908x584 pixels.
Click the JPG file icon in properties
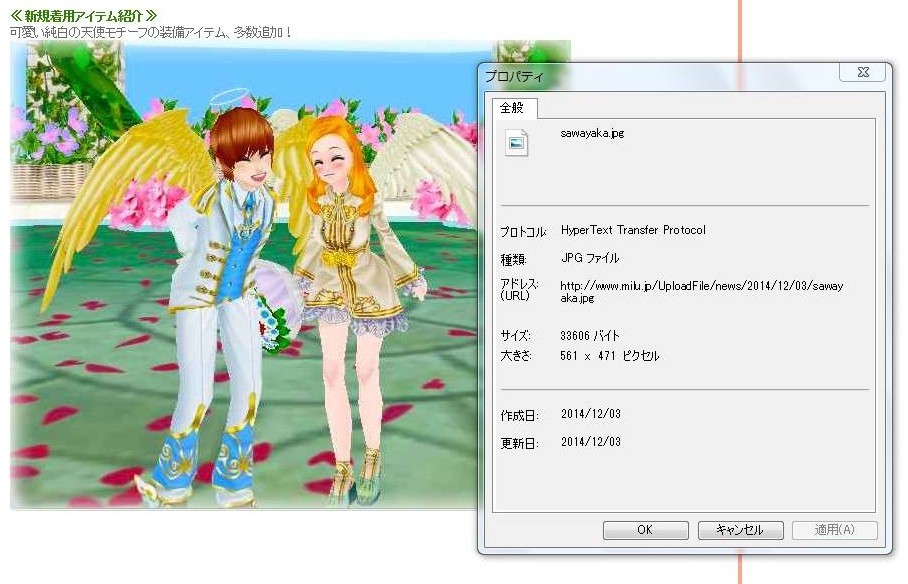517,142
